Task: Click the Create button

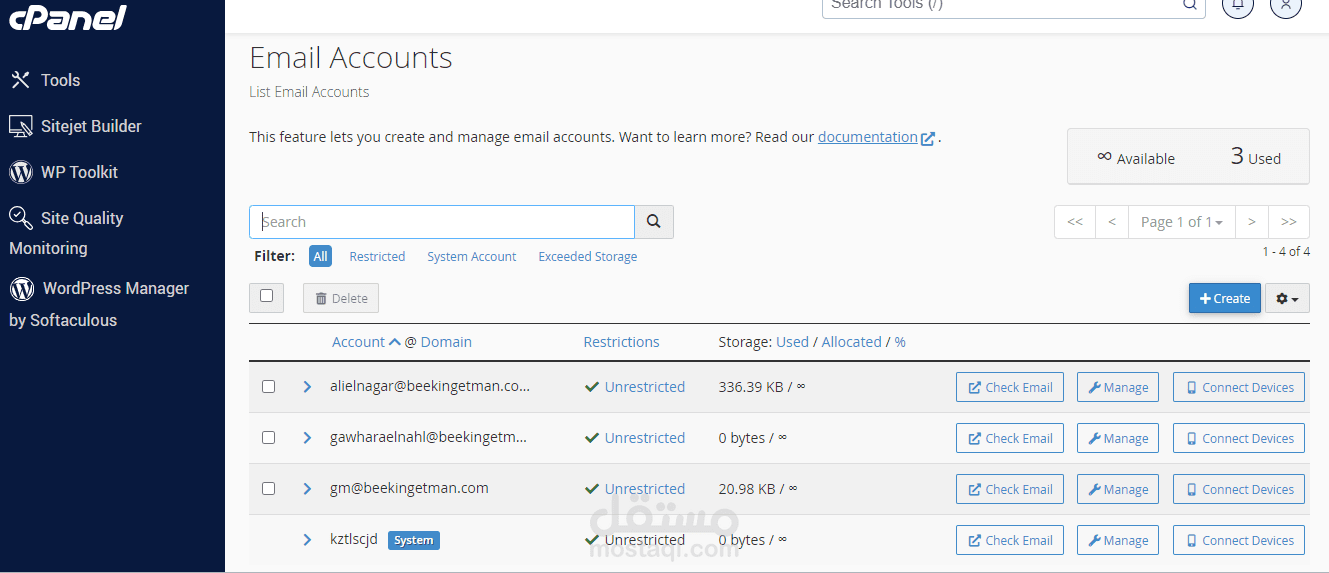Action: coord(1224,298)
